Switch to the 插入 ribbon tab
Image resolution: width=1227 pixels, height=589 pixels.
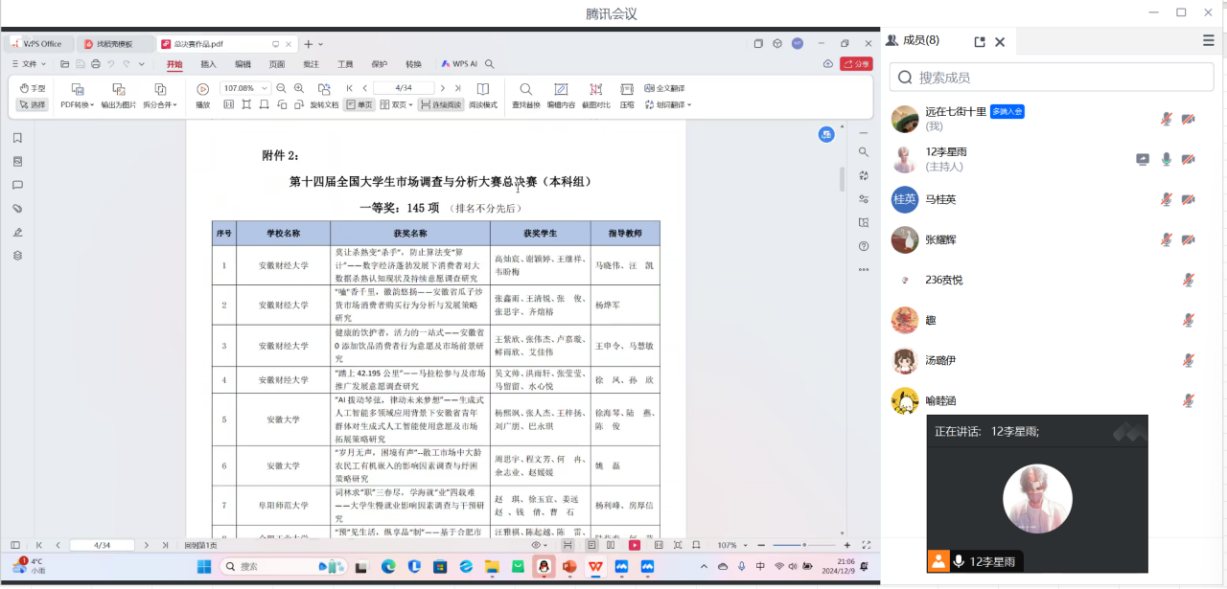[x=208, y=64]
